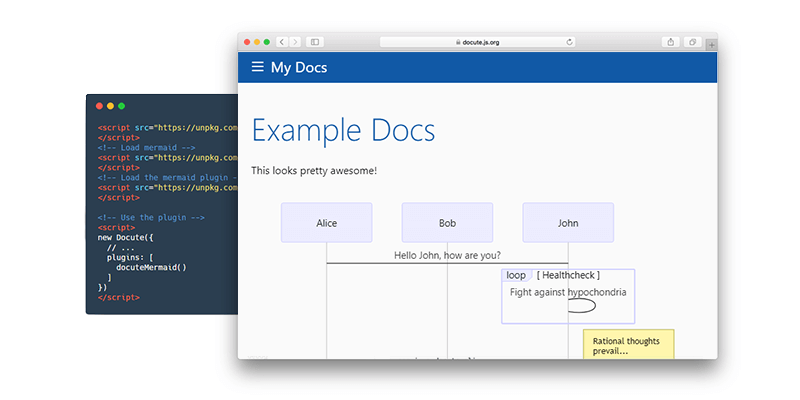Click the browser back arrow
This screenshot has height=400, width=800.
282,42
